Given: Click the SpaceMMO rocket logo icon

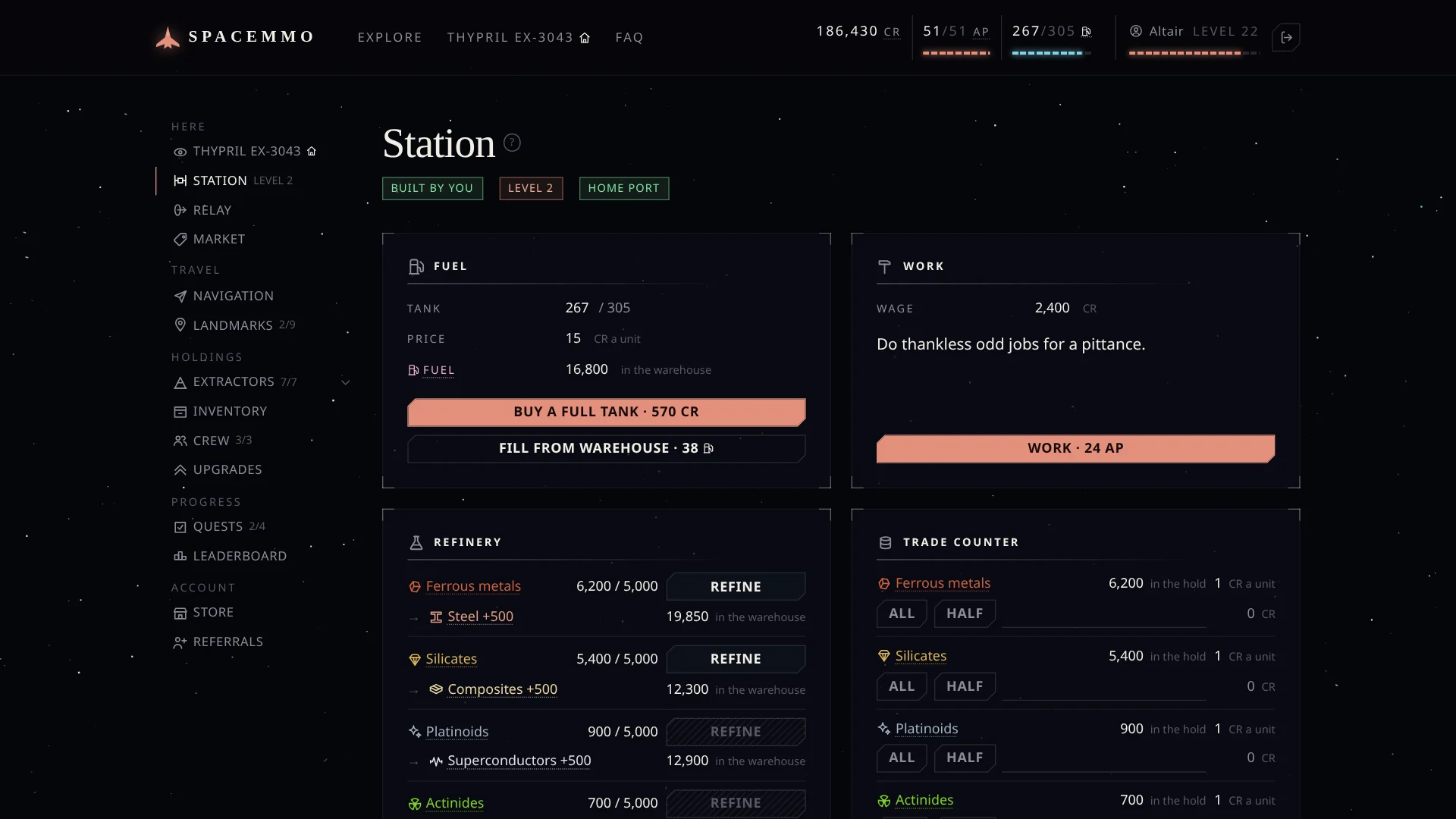Looking at the screenshot, I should 168,37.
